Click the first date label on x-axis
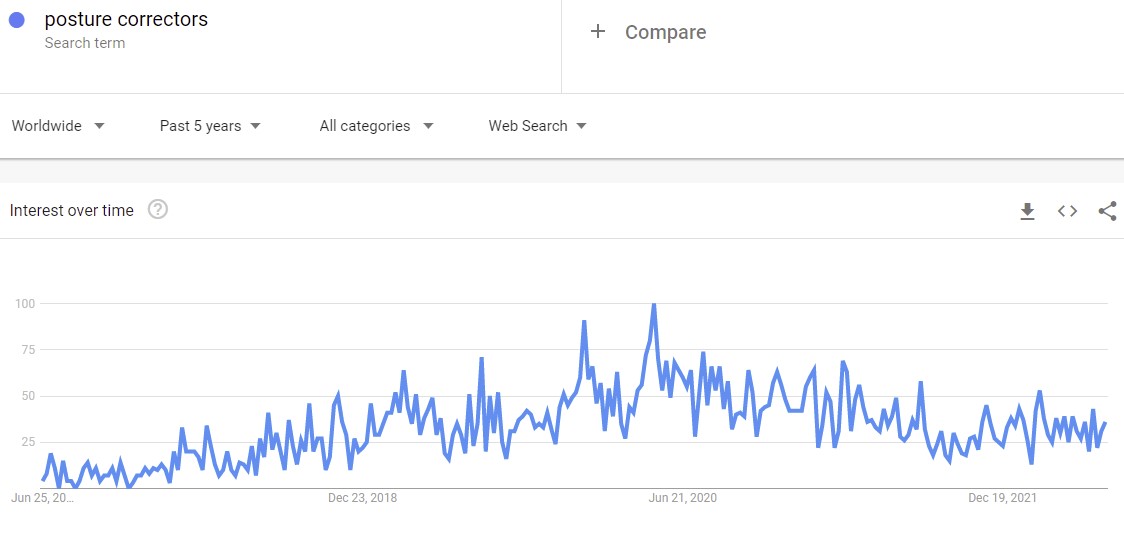The width and height of the screenshot is (1124, 548). (x=42, y=498)
